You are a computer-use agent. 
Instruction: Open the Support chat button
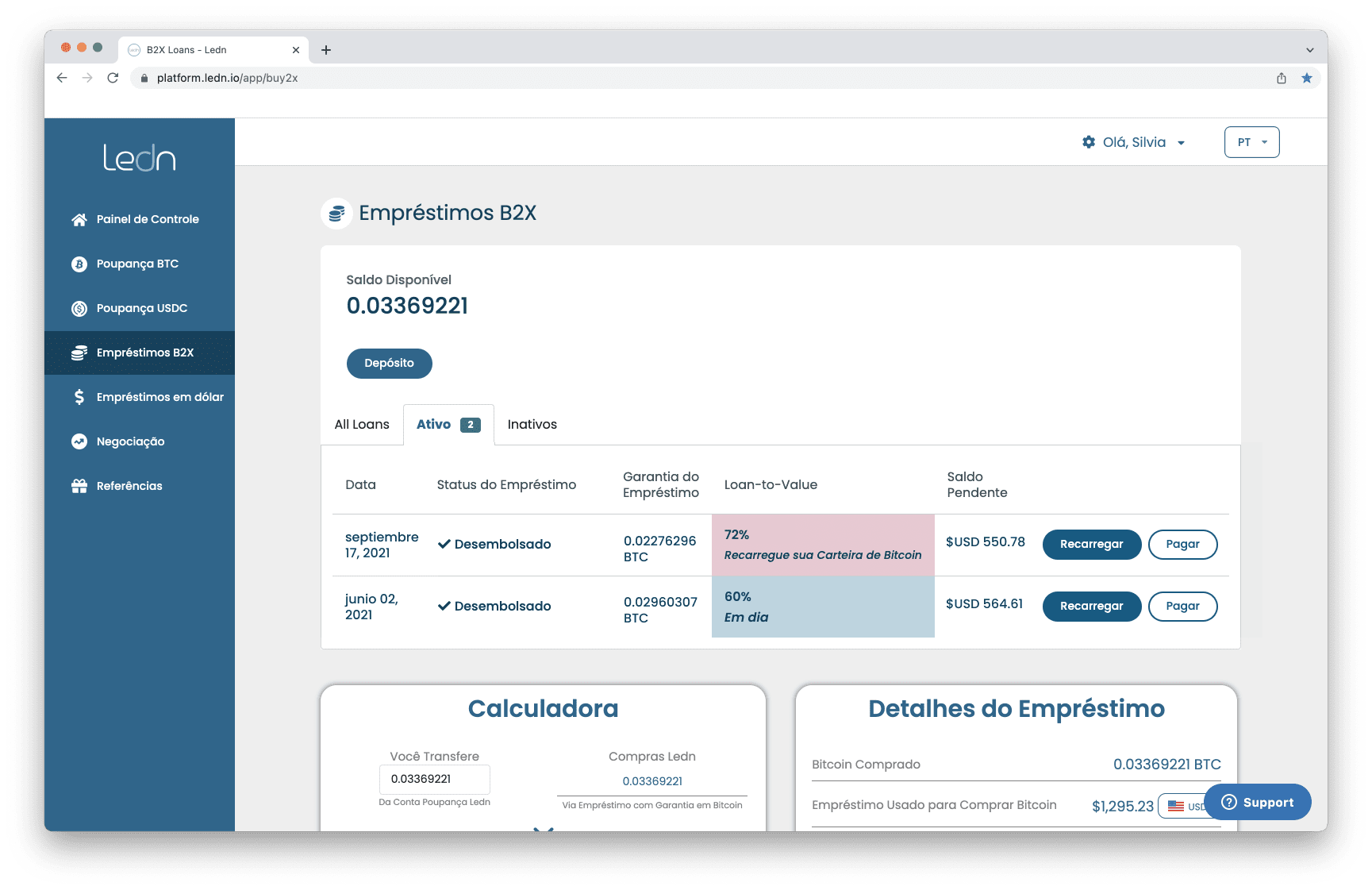pyautogui.click(x=1258, y=802)
